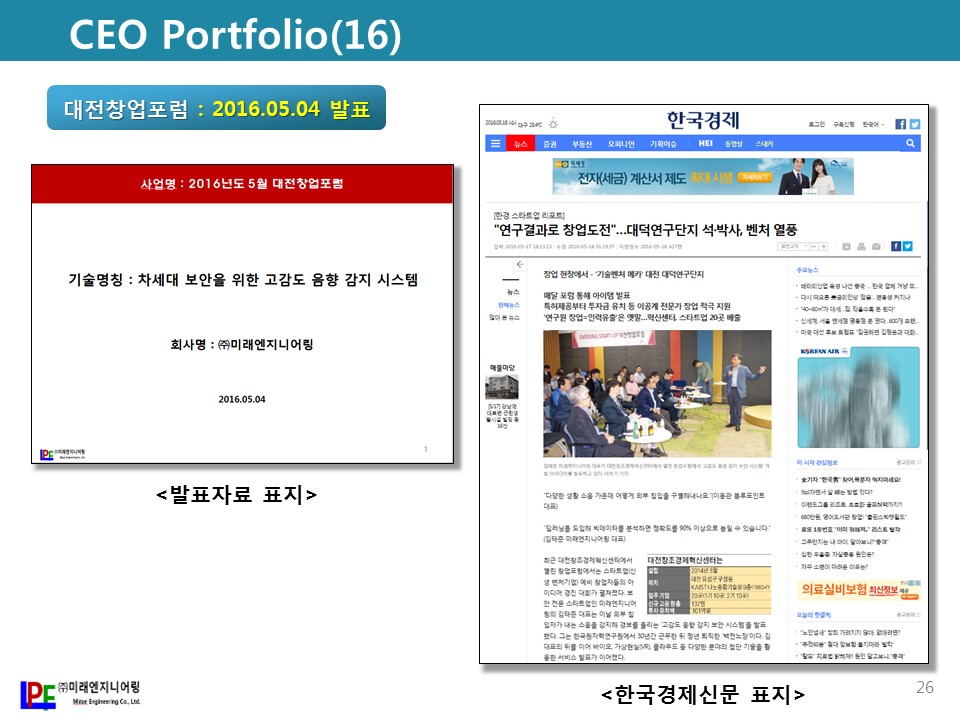Image resolution: width=960 pixels, height=720 pixels.
Task: Open the hamburger menu in 한국경제 navbar
Action: click(495, 143)
